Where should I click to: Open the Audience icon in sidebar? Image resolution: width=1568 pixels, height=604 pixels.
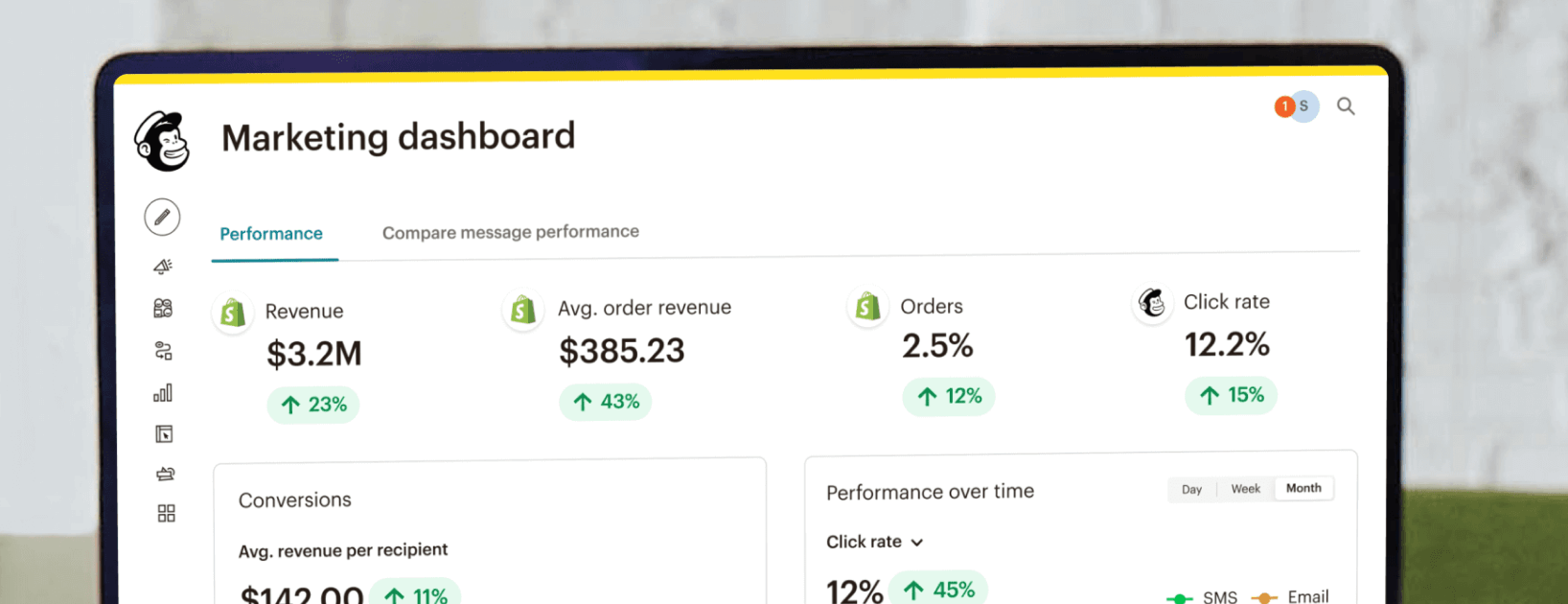pyautogui.click(x=163, y=308)
